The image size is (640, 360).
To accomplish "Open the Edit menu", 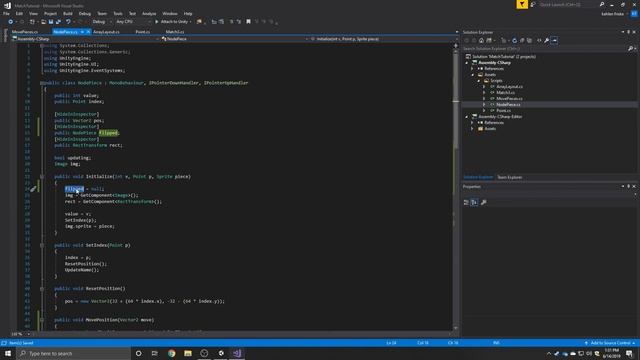I will [x=19, y=13].
